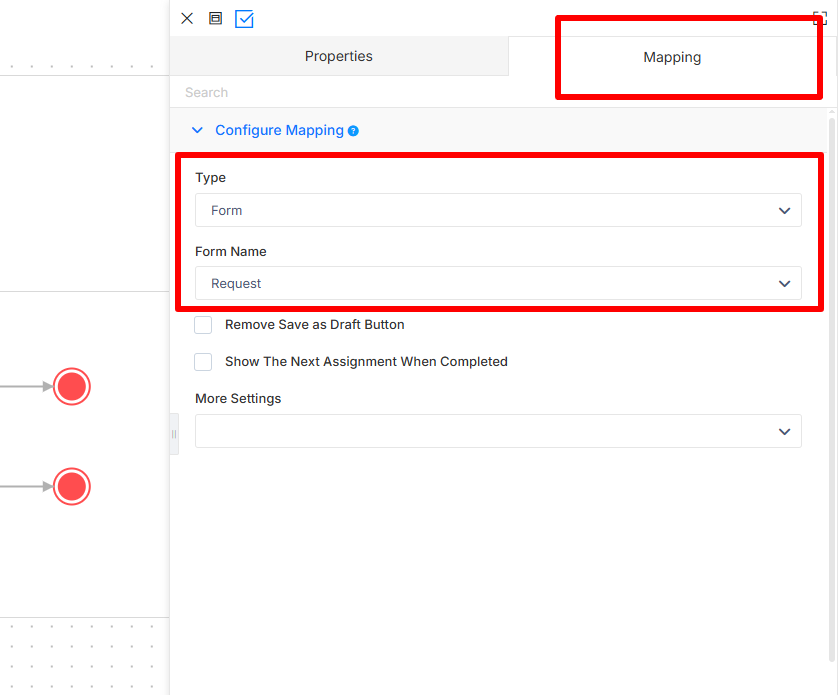Open the Form Name dropdown showing Request
The image size is (839, 695).
[498, 283]
